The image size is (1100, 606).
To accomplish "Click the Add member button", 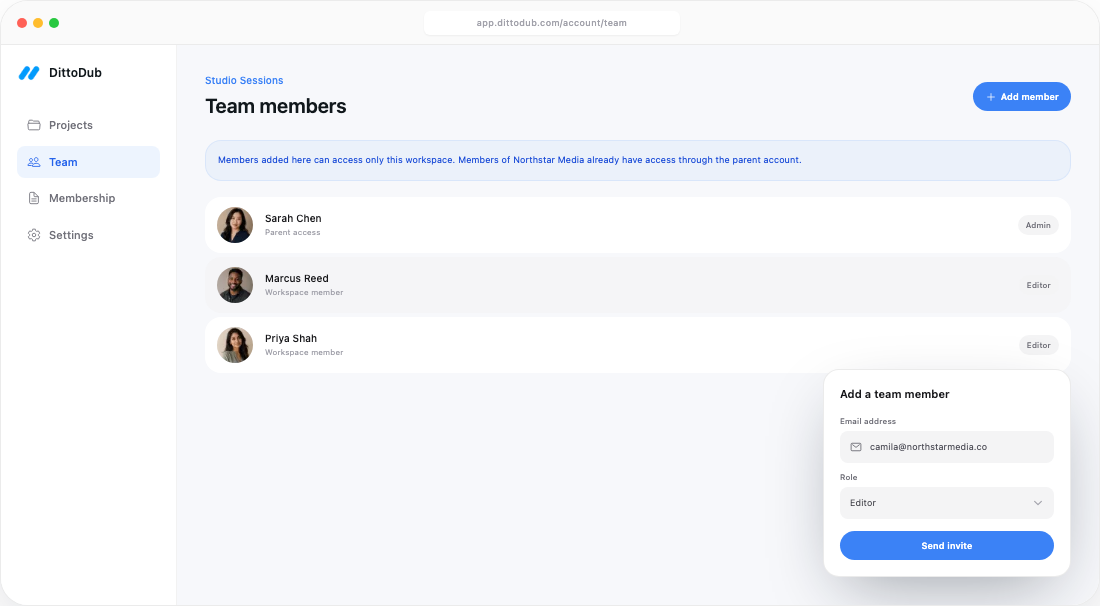I will click(1021, 97).
